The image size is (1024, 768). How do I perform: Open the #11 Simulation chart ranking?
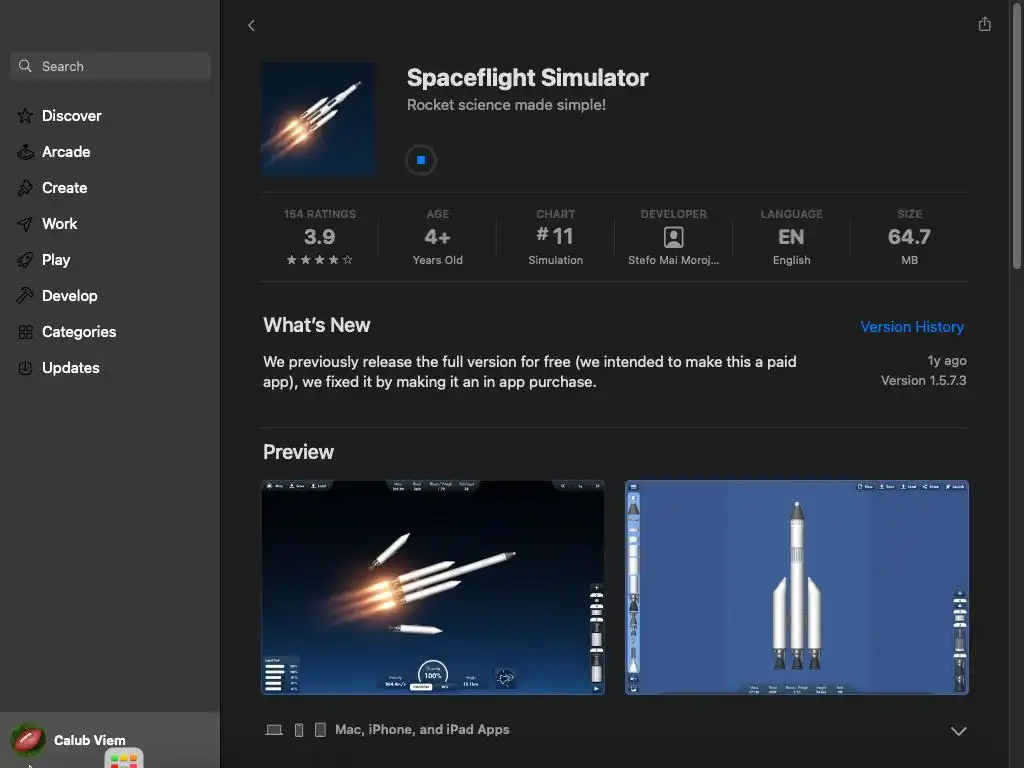tap(555, 236)
